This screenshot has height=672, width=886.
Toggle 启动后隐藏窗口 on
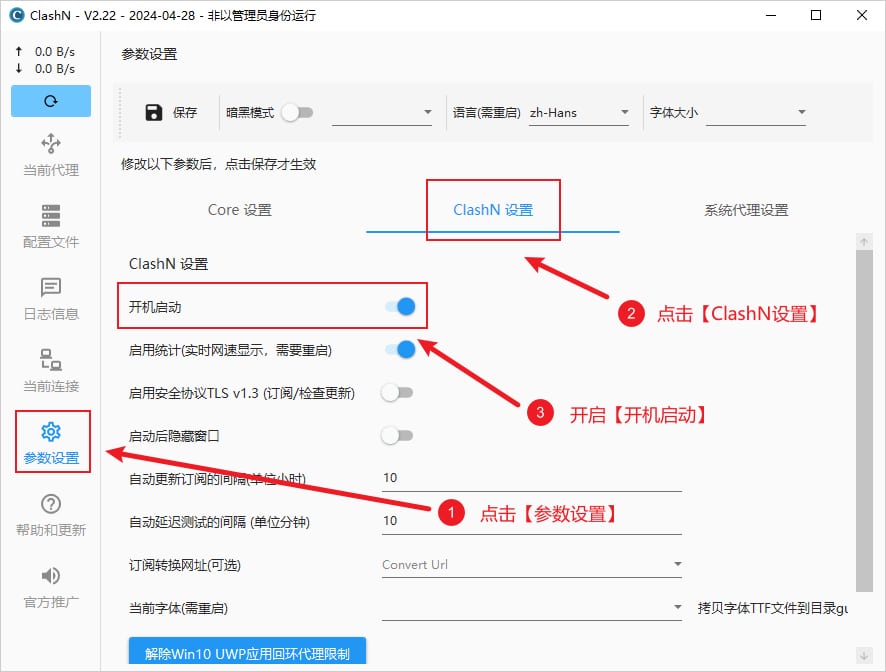(x=397, y=435)
